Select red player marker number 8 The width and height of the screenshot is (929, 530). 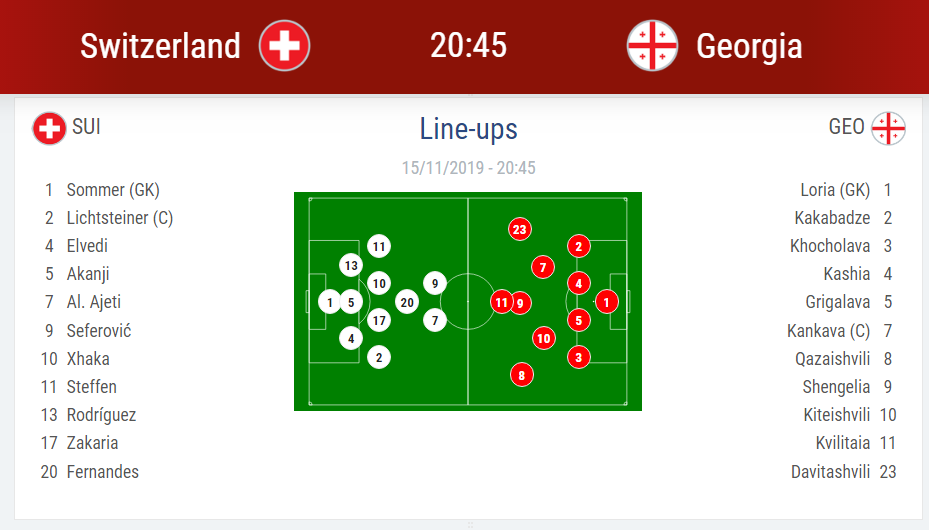(x=521, y=375)
